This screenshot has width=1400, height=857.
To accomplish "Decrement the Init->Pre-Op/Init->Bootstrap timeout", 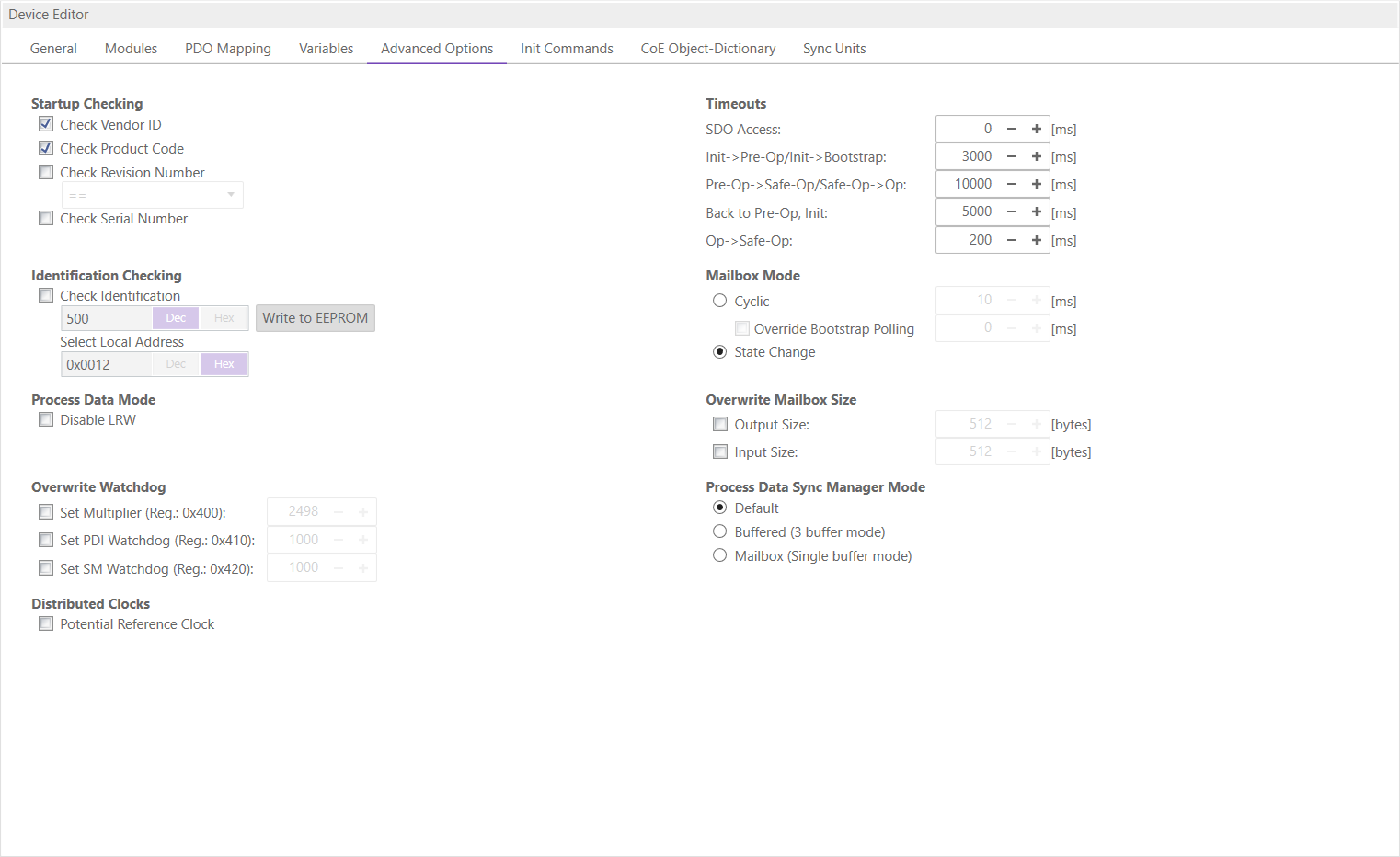I will (x=1011, y=156).
